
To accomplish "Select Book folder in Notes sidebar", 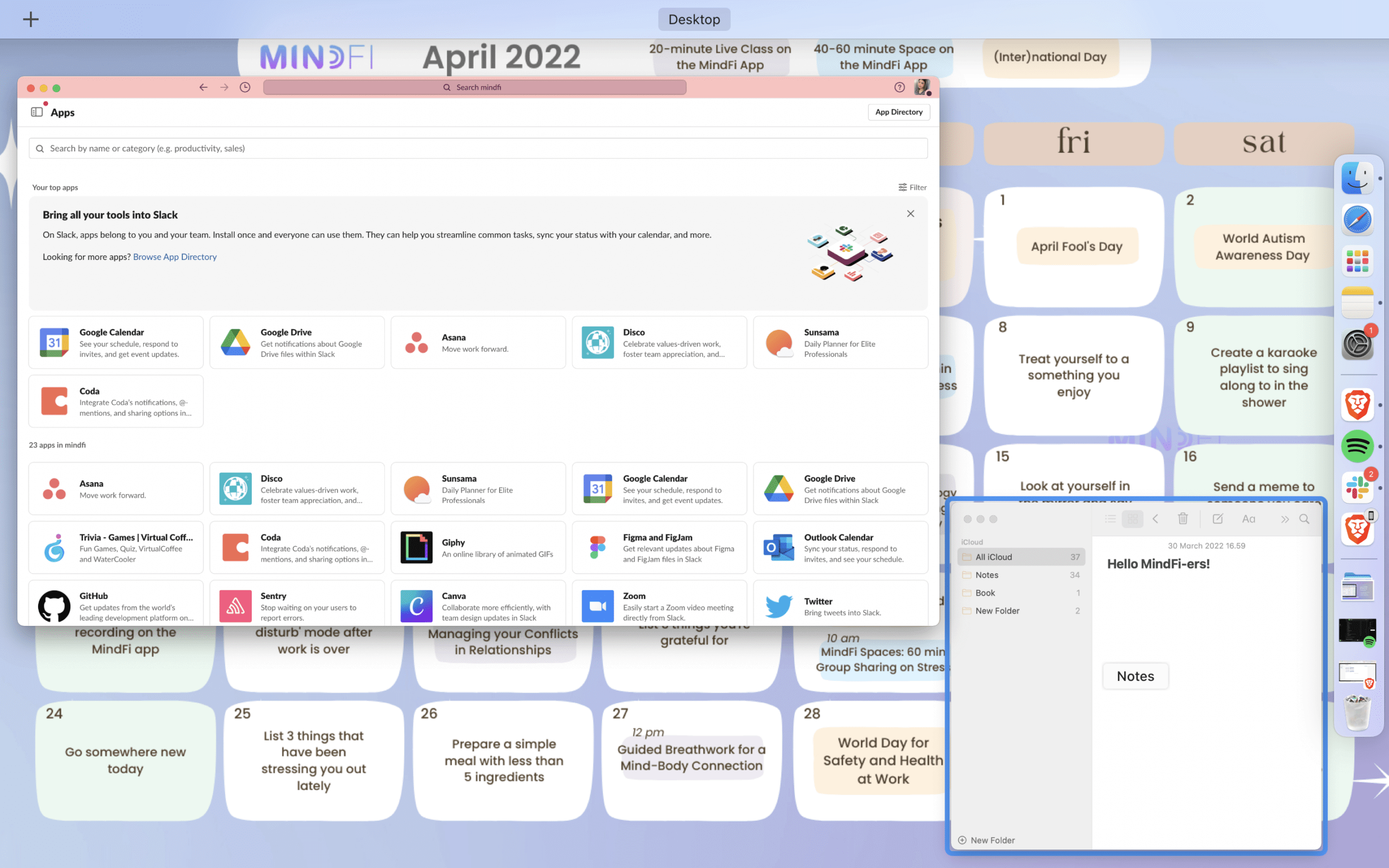I will pos(1021,593).
